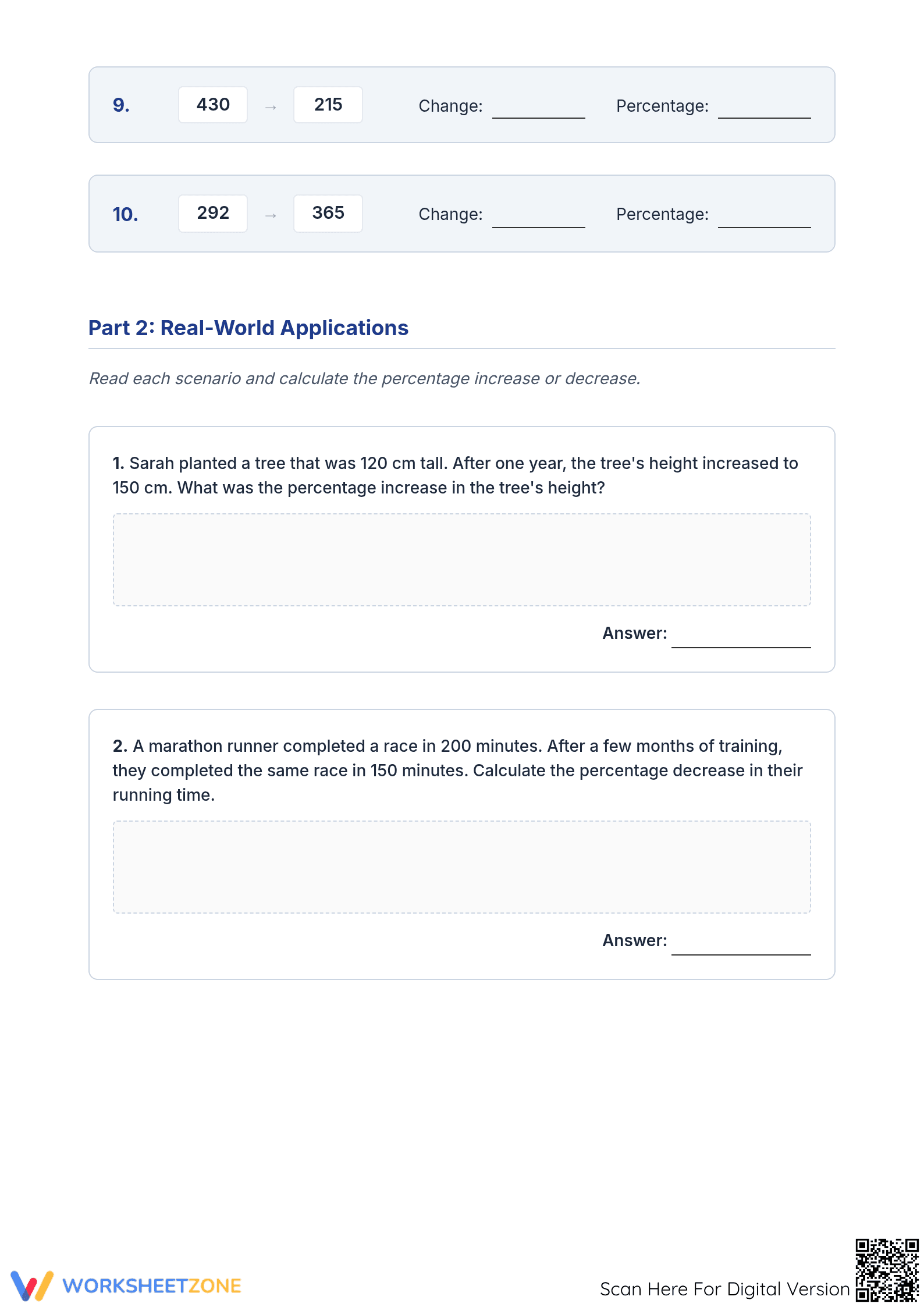Click the value box showing 430
Screen dimensions: 924x1307
point(213,105)
